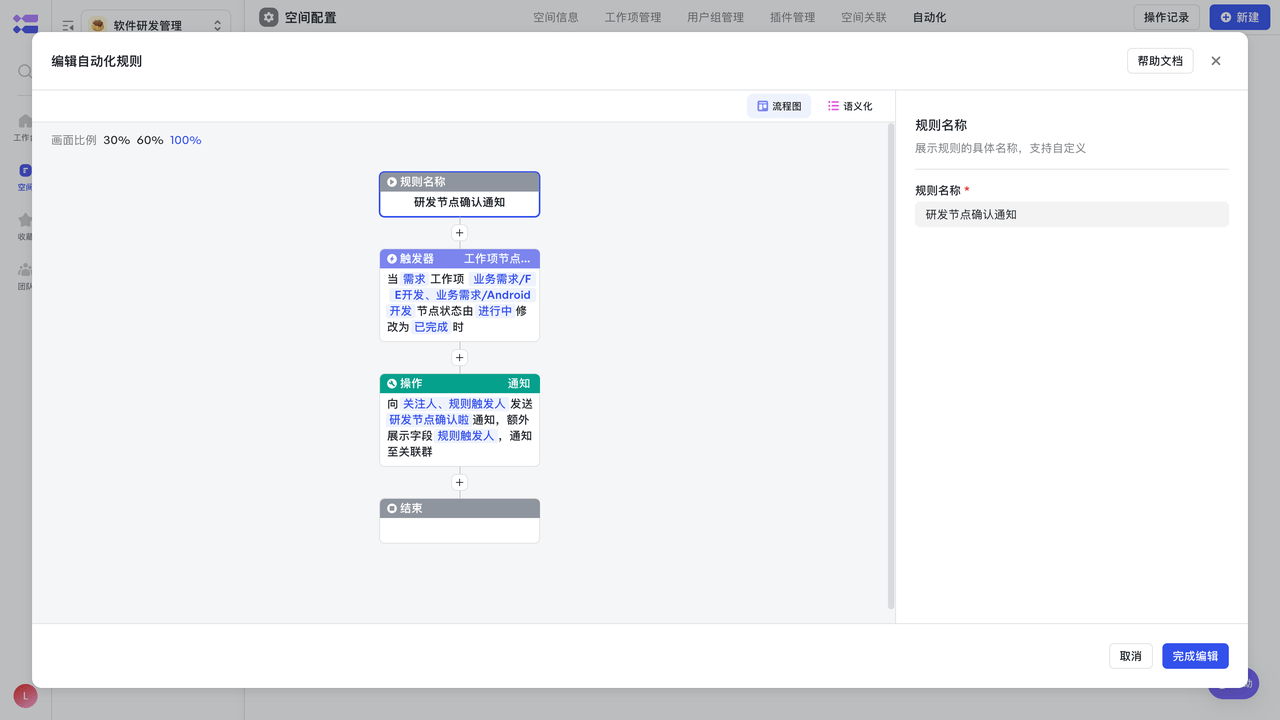Click the 进行中 status tag in trigger
The width and height of the screenshot is (1280, 720).
coord(495,311)
